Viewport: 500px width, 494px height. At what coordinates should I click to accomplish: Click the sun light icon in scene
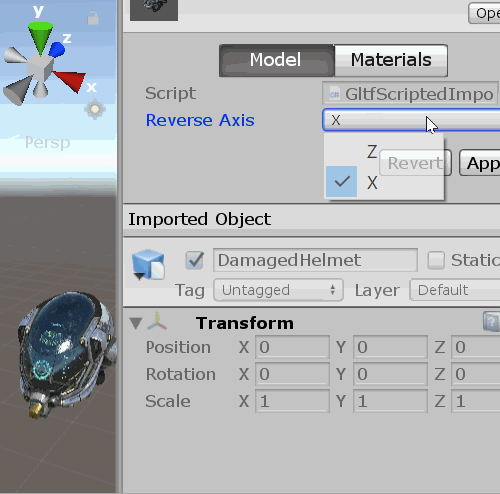(x=95, y=109)
